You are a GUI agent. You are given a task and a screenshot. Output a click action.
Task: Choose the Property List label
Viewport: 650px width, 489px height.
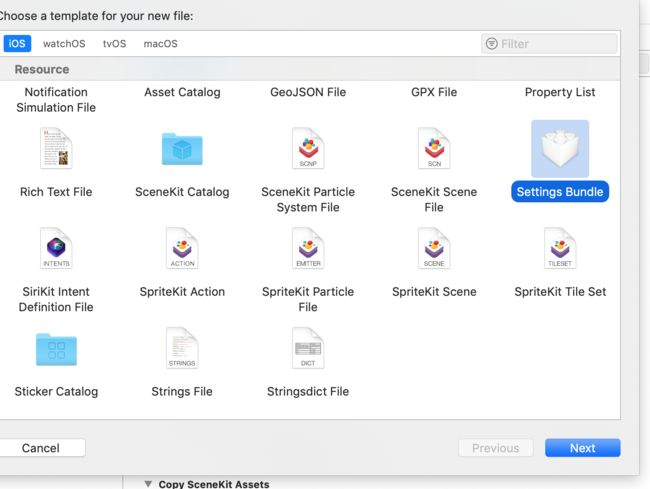(560, 92)
